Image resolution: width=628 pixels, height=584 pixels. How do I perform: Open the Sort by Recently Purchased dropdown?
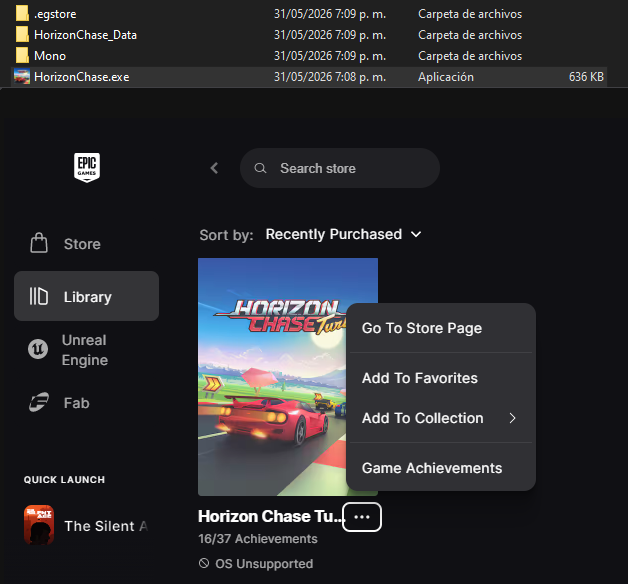pyautogui.click(x=343, y=234)
